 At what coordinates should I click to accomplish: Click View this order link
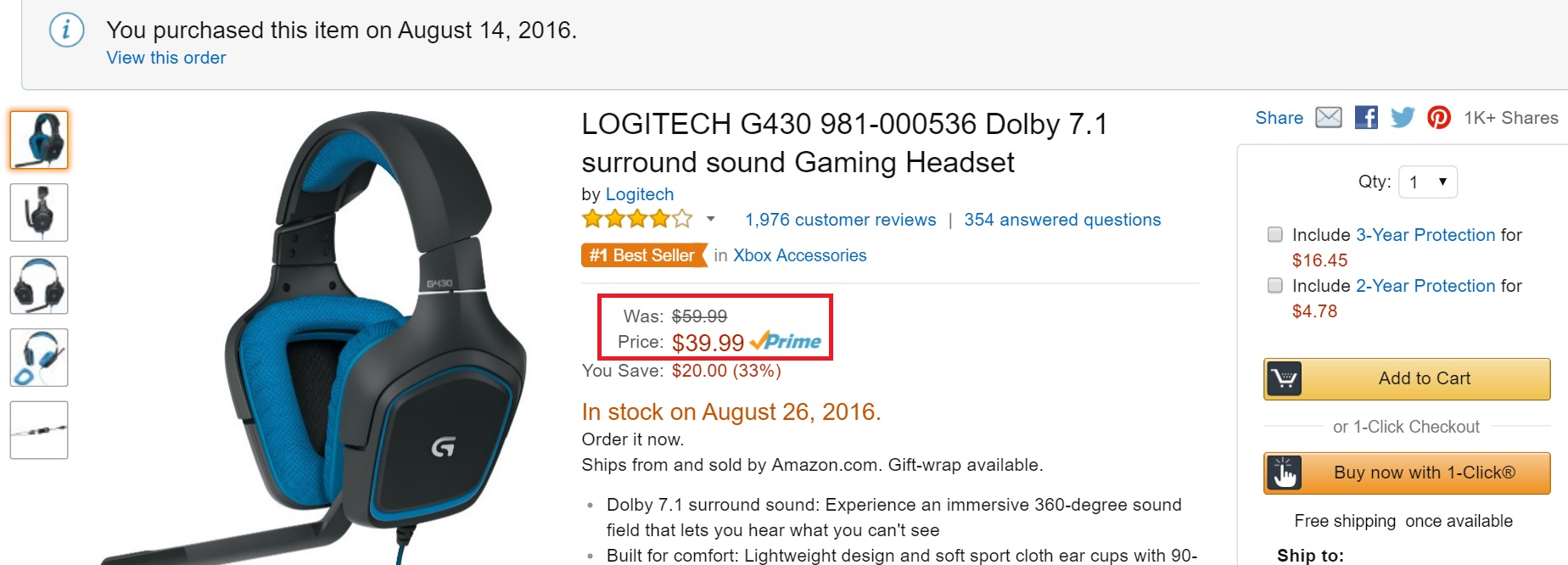[x=166, y=58]
